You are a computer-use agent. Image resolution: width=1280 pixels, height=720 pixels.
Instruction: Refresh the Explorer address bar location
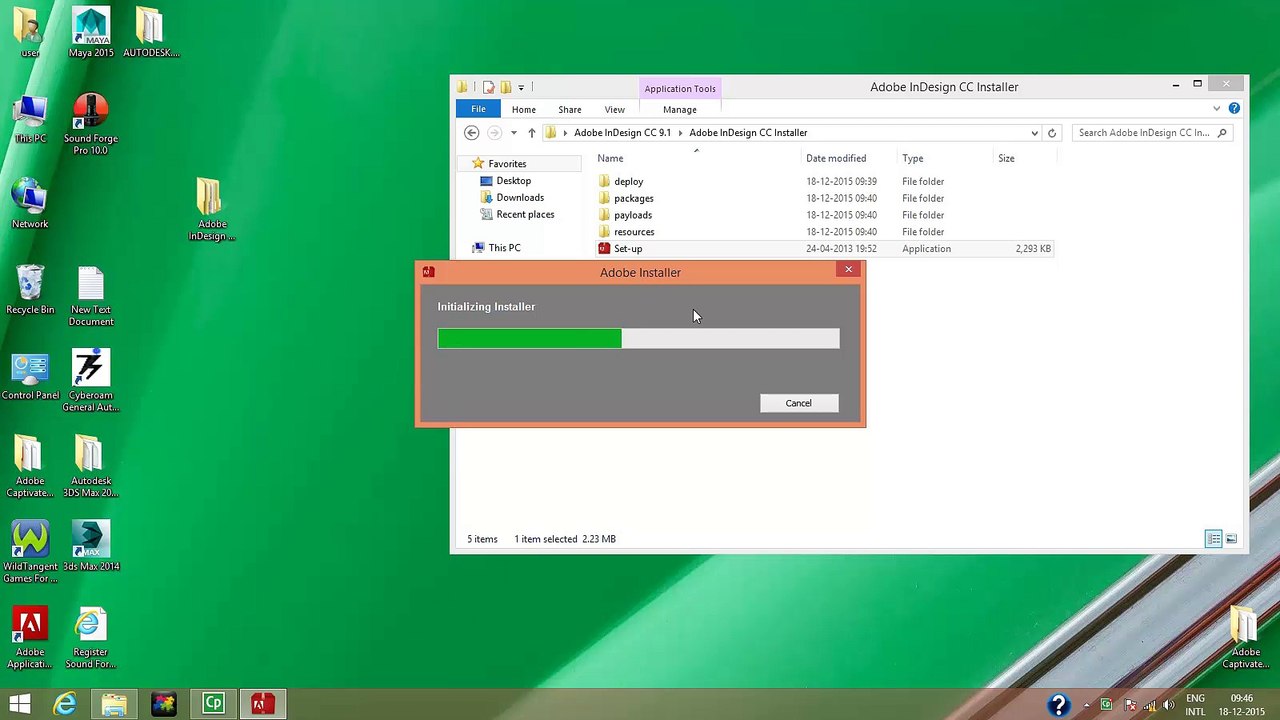pyautogui.click(x=1051, y=133)
